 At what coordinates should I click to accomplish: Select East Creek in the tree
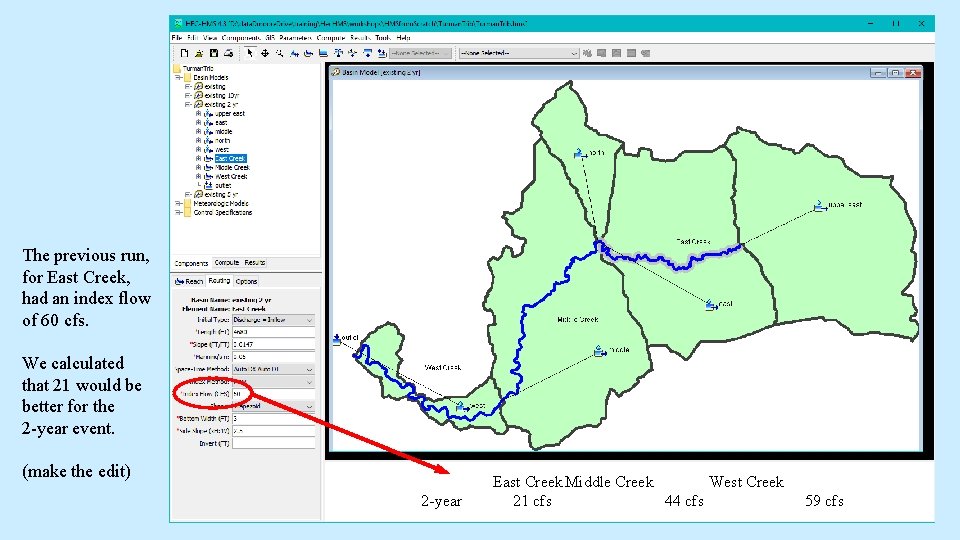point(230,159)
